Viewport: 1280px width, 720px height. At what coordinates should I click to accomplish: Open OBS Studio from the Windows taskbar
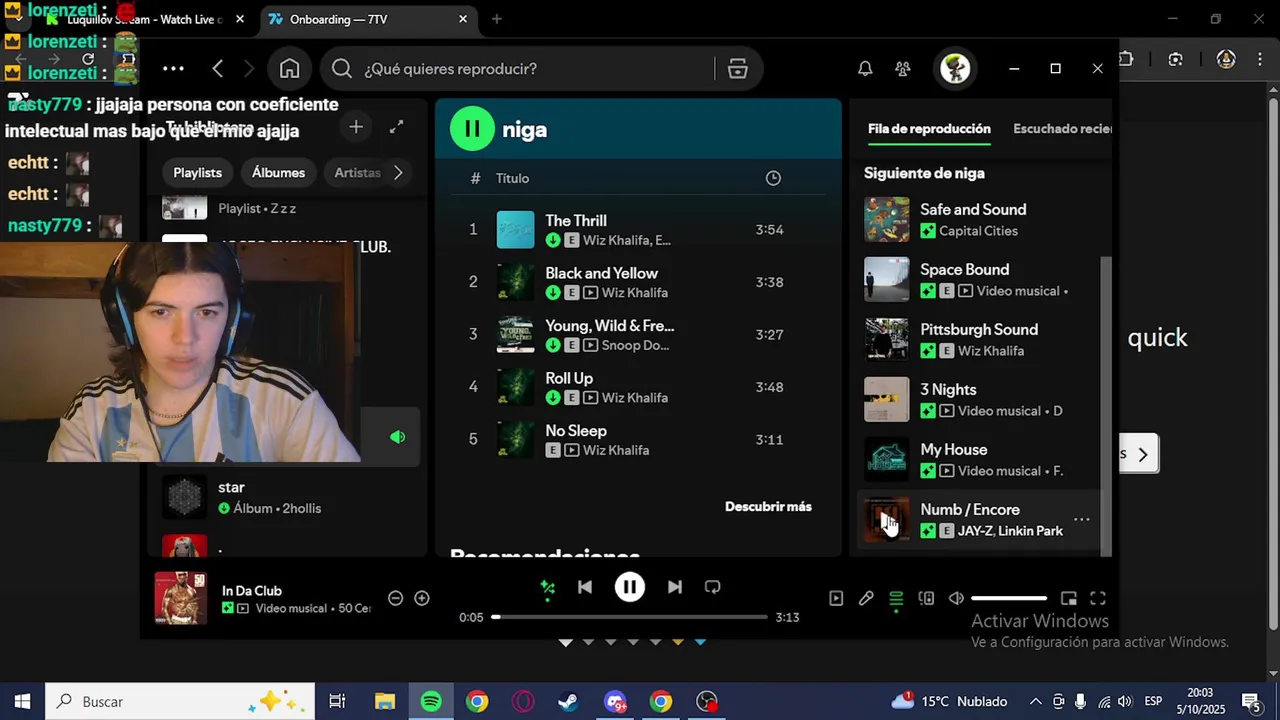coord(707,701)
